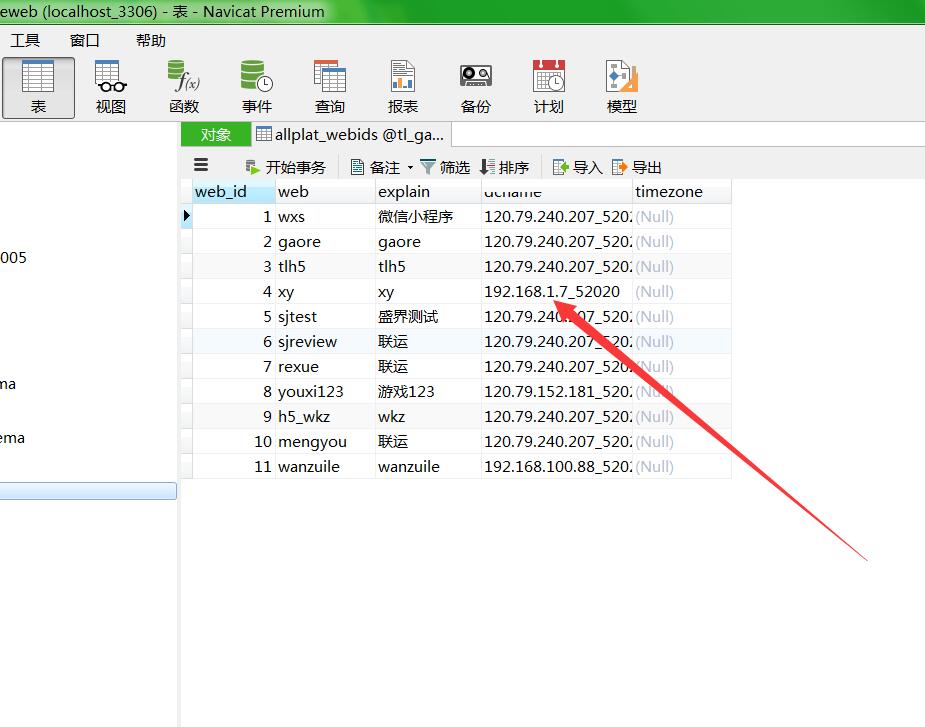The width and height of the screenshot is (925, 727).
Task: Expand the 备注 dropdown arrow
Action: tap(410, 168)
